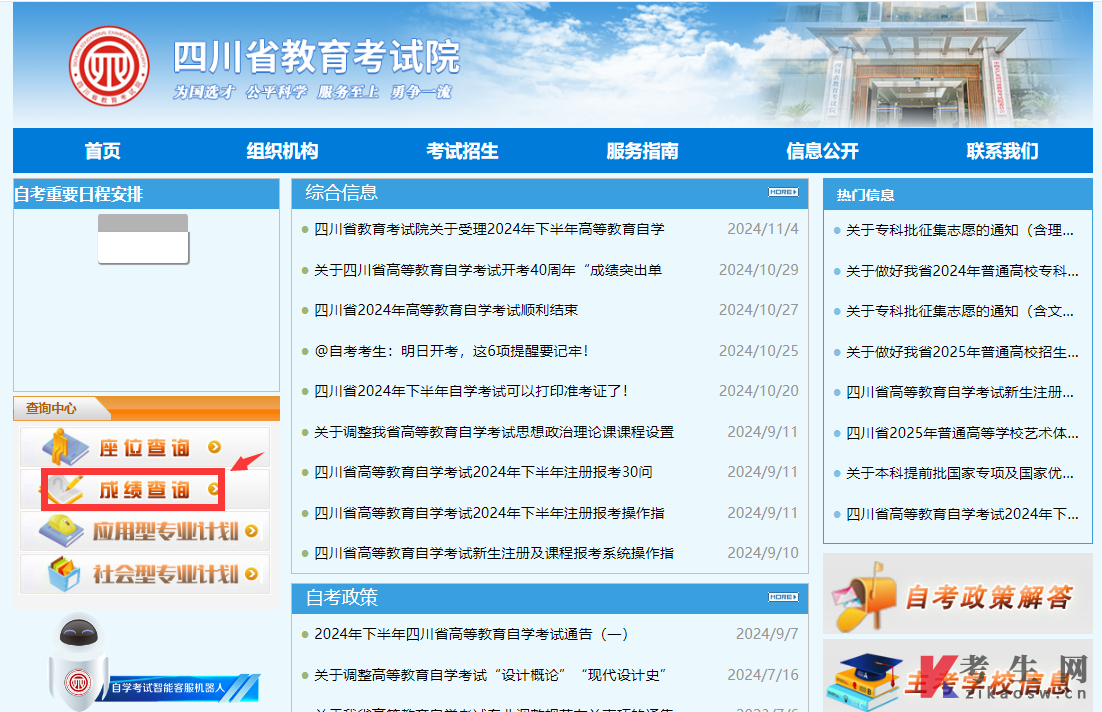Viewport: 1102px width, 712px height.
Task: Open hot item 四川省高等教育自学考试2024年下...
Action: point(961,514)
